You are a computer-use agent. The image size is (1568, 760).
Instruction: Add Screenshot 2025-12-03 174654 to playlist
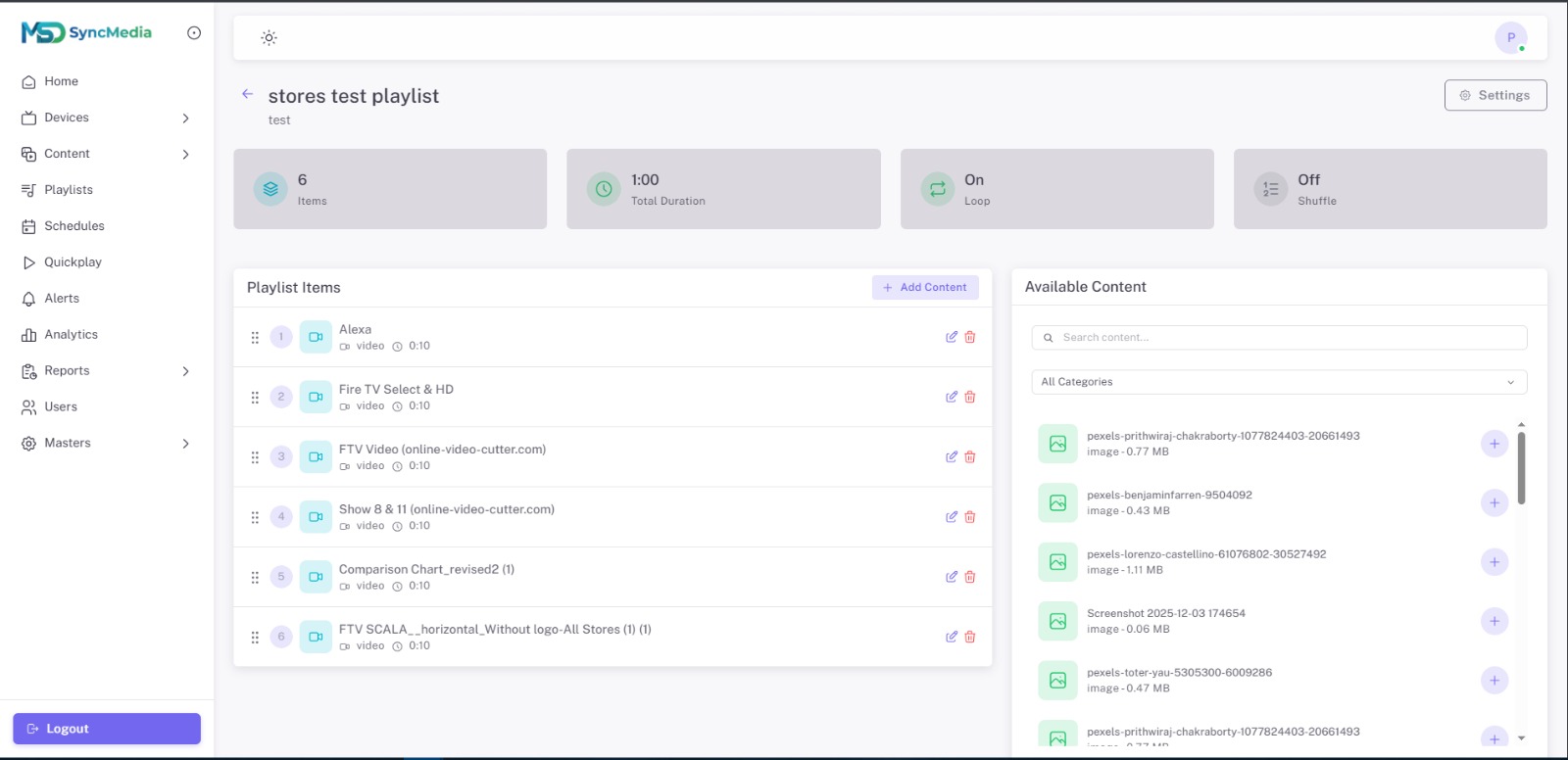(x=1494, y=621)
